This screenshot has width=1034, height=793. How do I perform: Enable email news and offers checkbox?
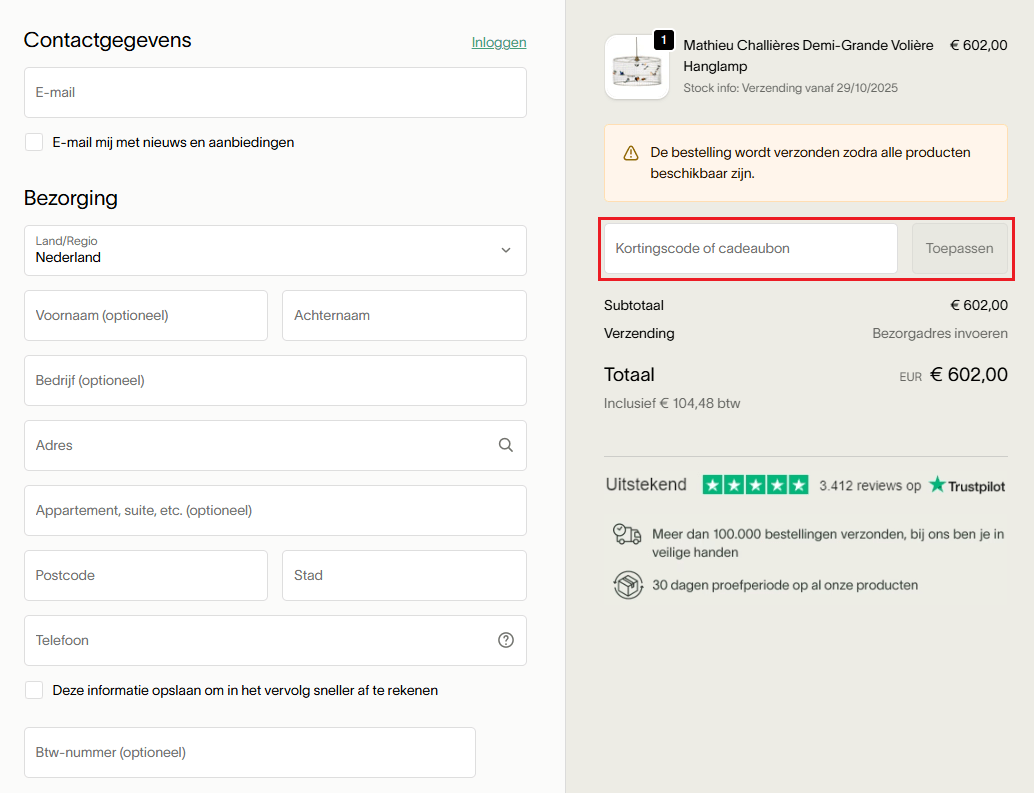pyautogui.click(x=34, y=142)
